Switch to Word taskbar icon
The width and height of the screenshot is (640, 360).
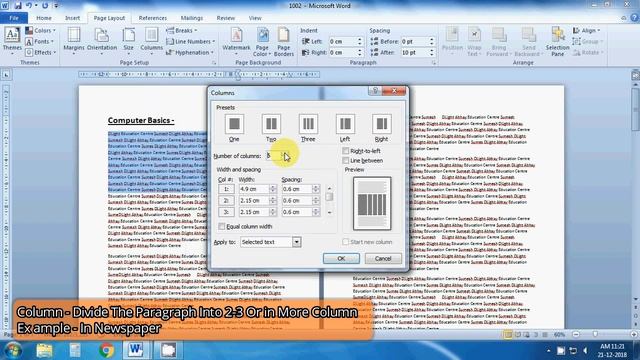pyautogui.click(x=136, y=350)
